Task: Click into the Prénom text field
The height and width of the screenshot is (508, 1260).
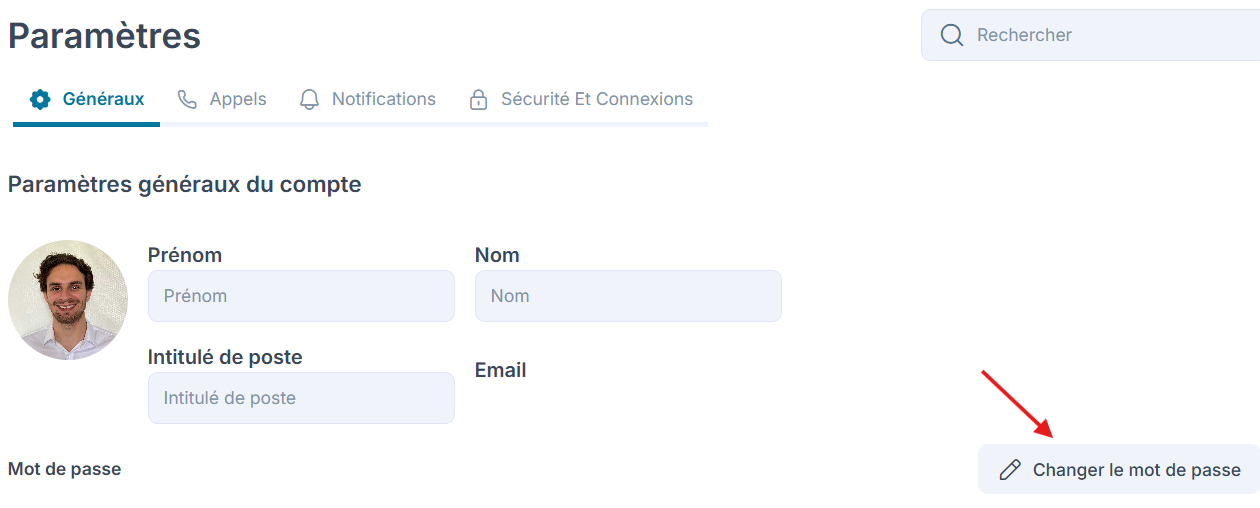Action: 301,296
